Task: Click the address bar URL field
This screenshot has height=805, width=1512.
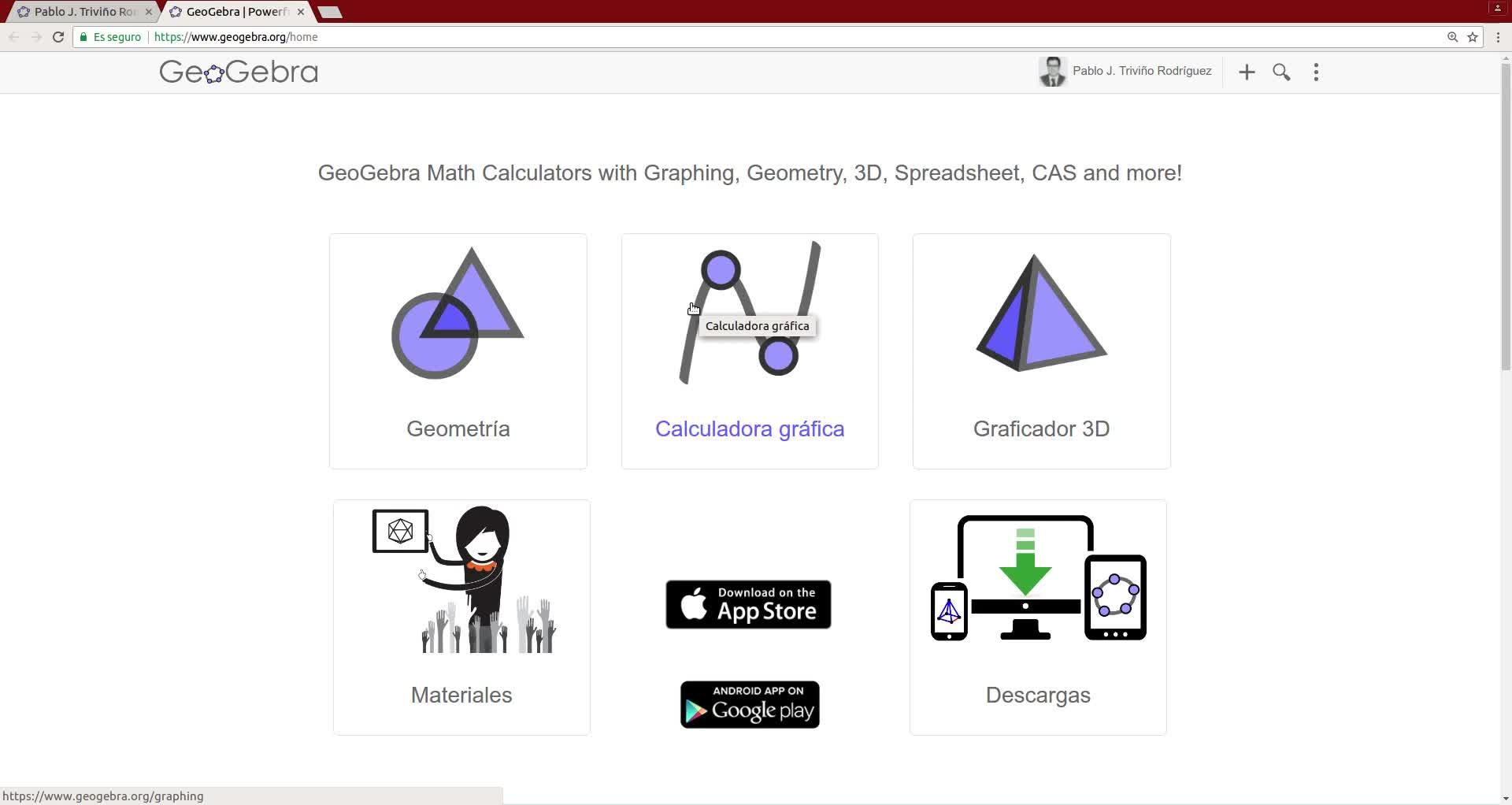Action: tap(778, 37)
